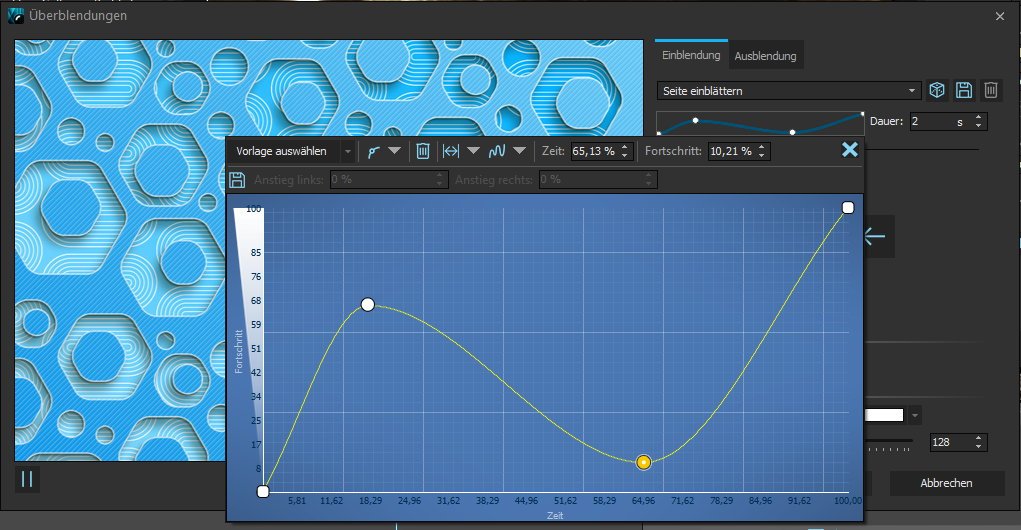Image resolution: width=1021 pixels, height=530 pixels.
Task: Select the yellow curve point at the minimum
Action: [644, 462]
